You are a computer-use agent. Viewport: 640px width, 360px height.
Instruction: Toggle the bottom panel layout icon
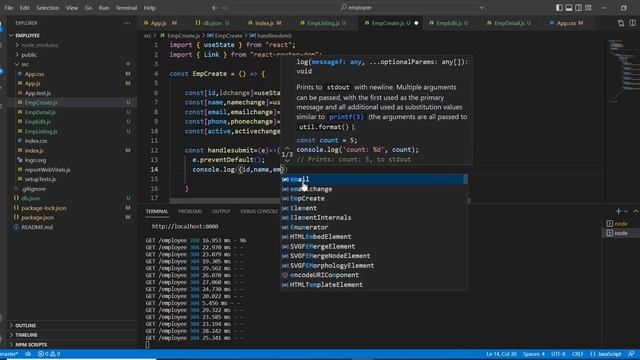(569, 8)
